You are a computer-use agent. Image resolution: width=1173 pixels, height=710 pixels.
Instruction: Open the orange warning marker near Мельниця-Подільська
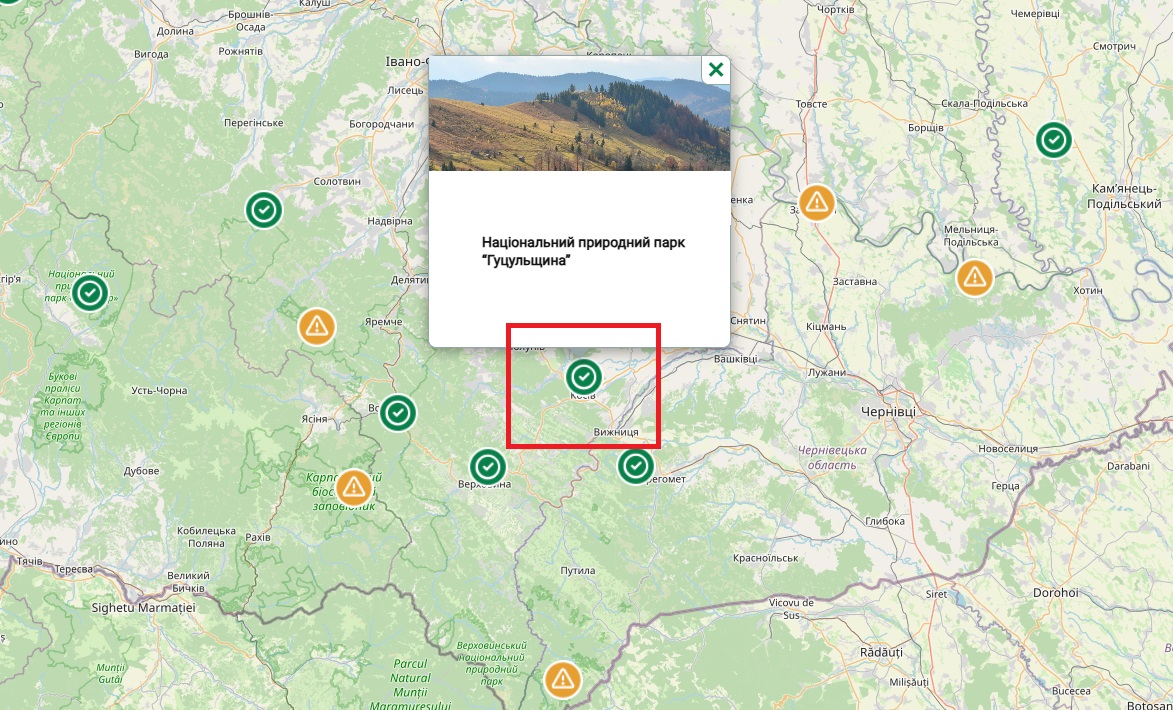(x=974, y=277)
